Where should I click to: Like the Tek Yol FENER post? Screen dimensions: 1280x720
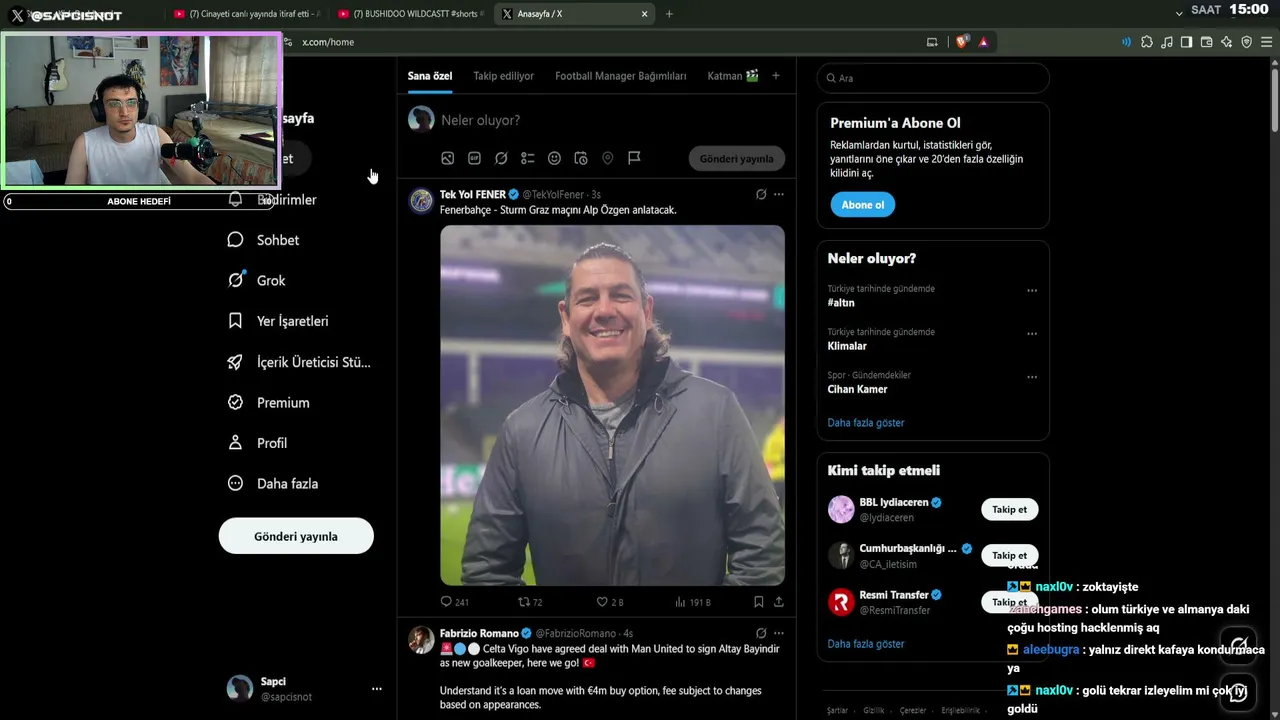(610, 602)
